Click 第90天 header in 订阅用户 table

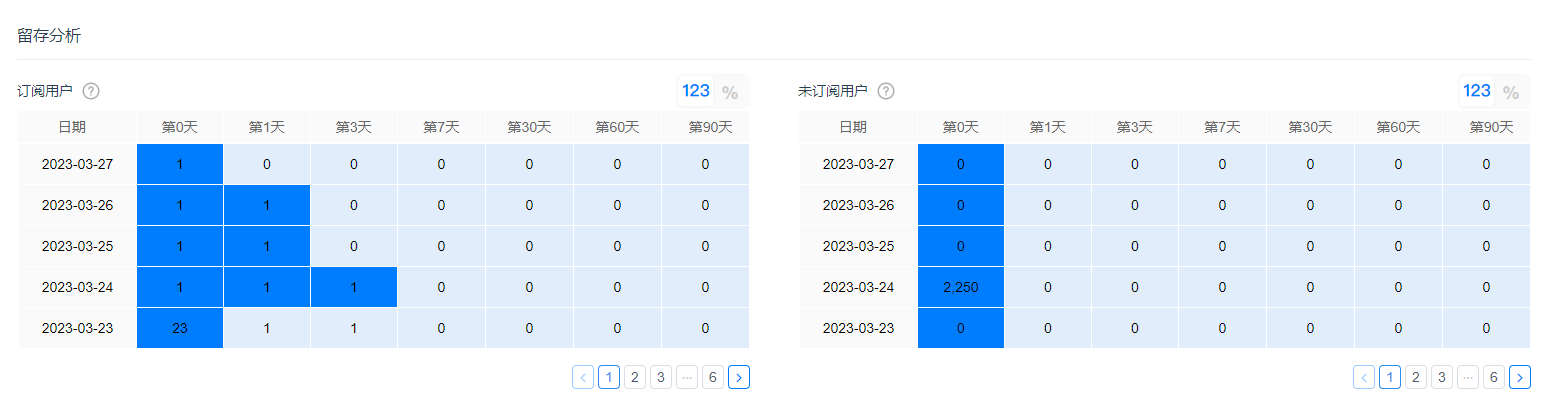click(706, 127)
